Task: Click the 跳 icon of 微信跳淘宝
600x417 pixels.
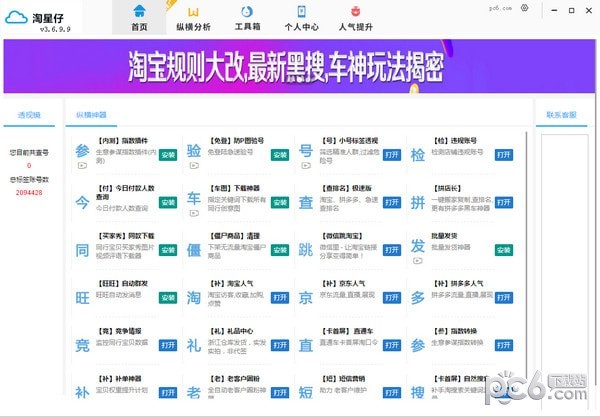Action: tap(306, 250)
